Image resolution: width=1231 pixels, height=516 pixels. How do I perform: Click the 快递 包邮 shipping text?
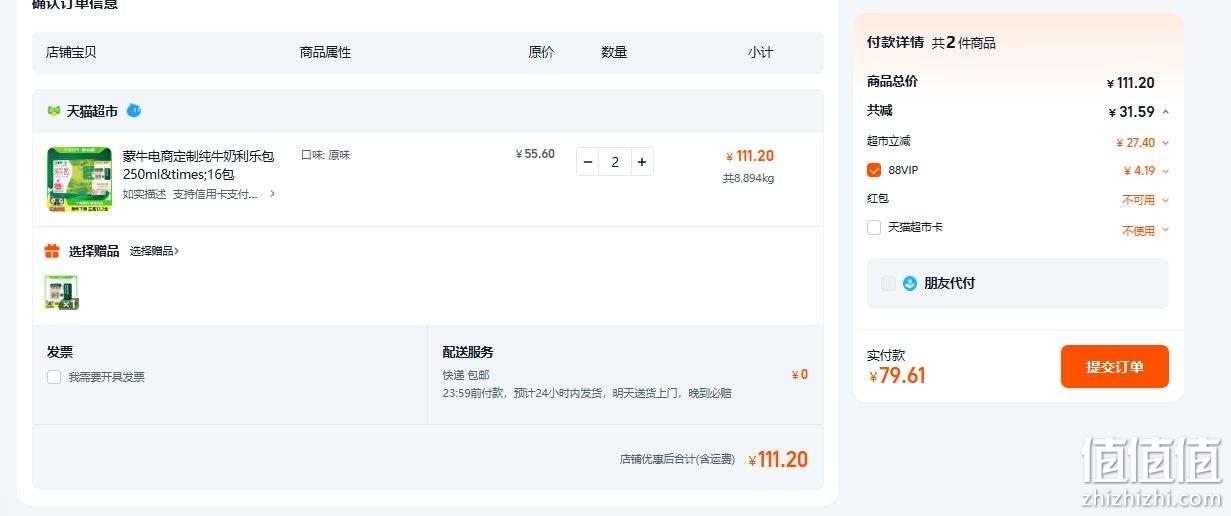[466, 375]
